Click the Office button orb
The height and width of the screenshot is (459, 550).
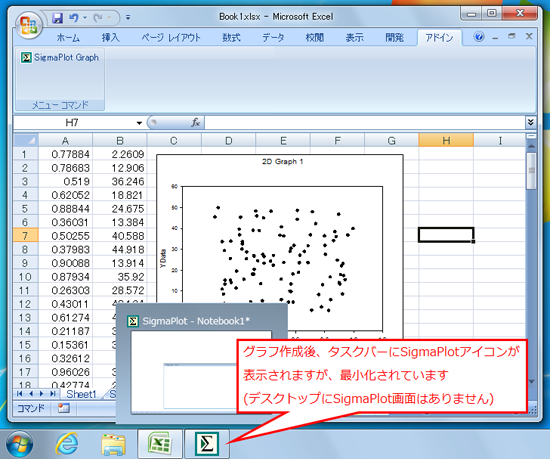[x=29, y=25]
